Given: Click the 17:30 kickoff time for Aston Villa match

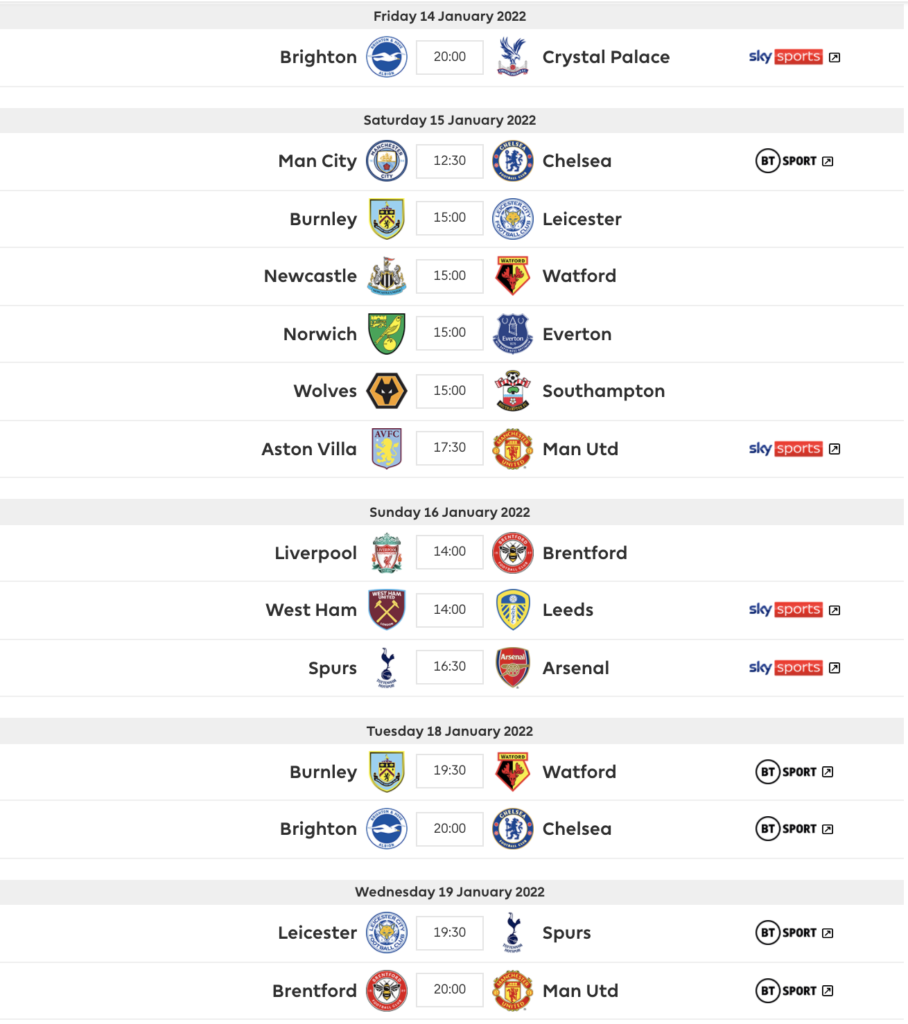Looking at the screenshot, I should tap(449, 448).
